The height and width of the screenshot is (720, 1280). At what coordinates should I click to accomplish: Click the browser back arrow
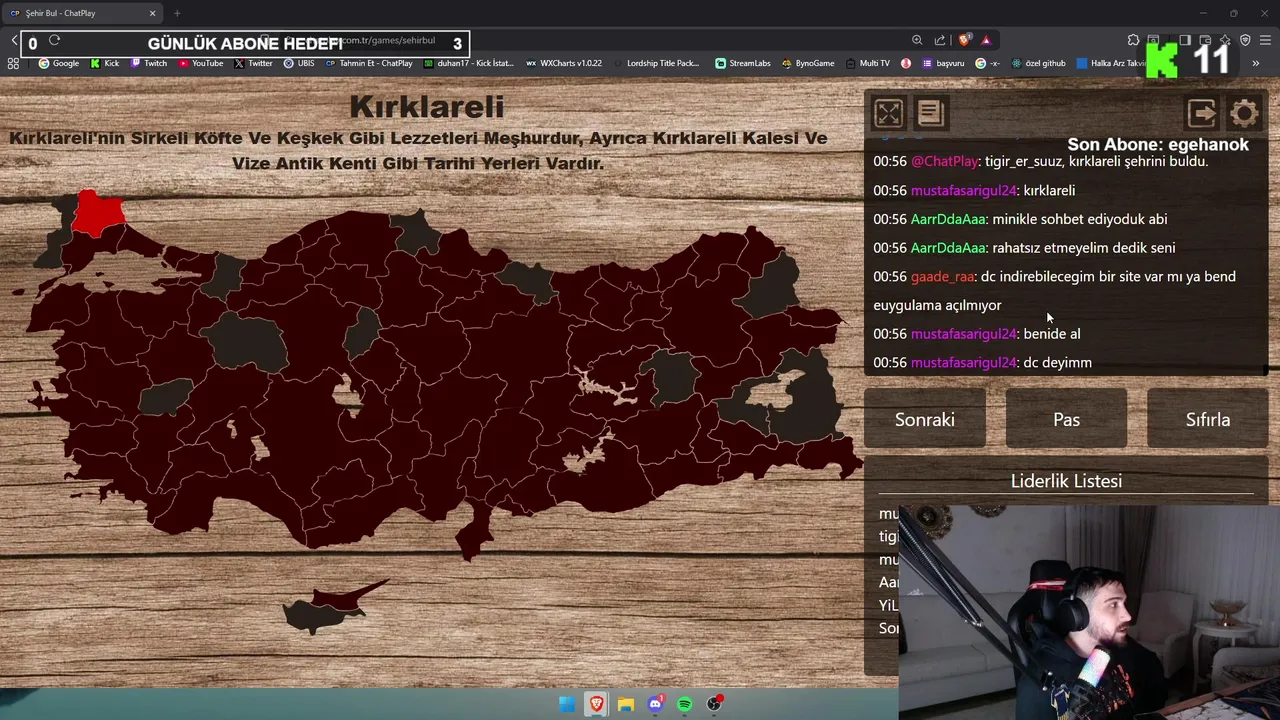click(14, 40)
